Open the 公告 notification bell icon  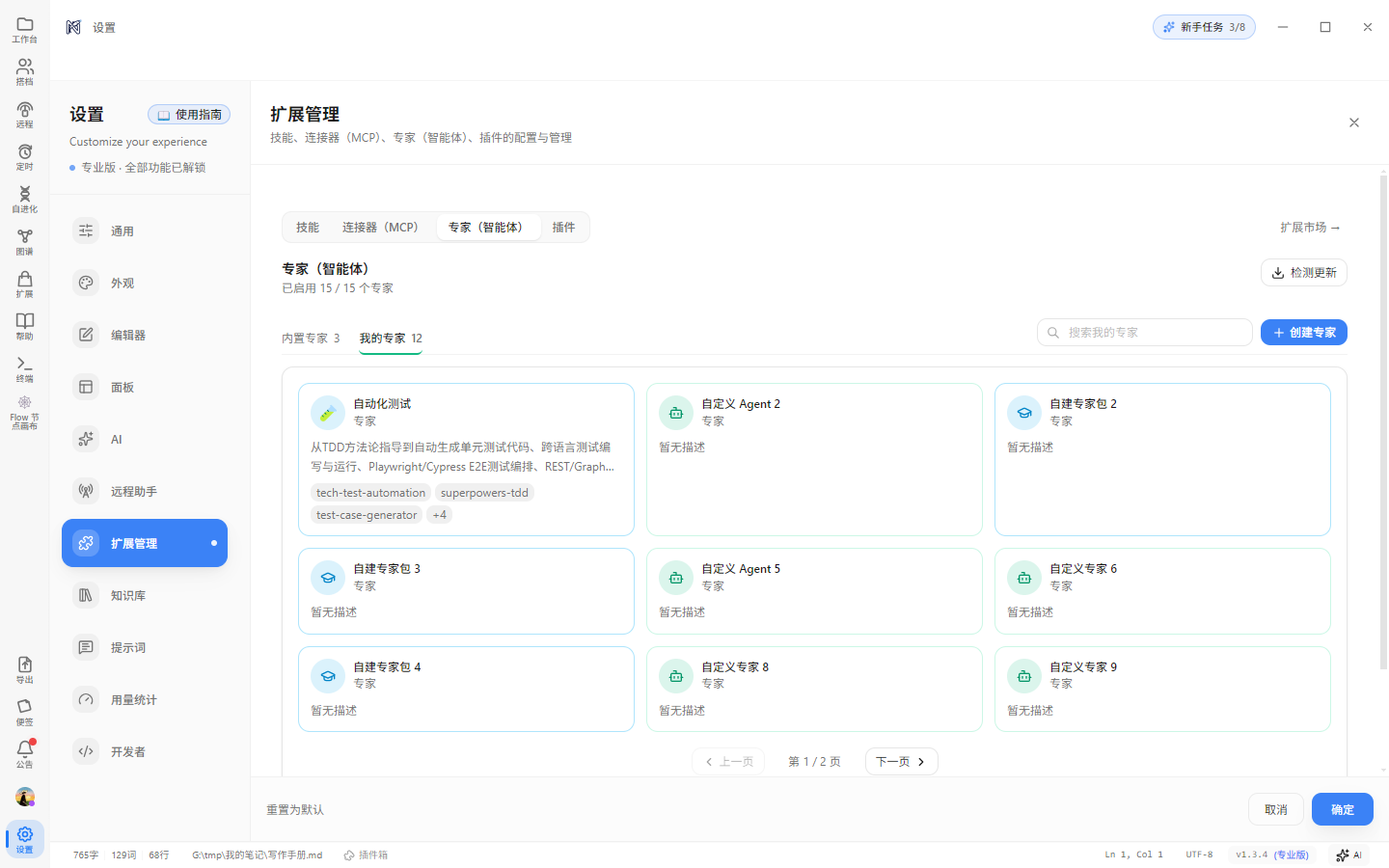tap(25, 754)
